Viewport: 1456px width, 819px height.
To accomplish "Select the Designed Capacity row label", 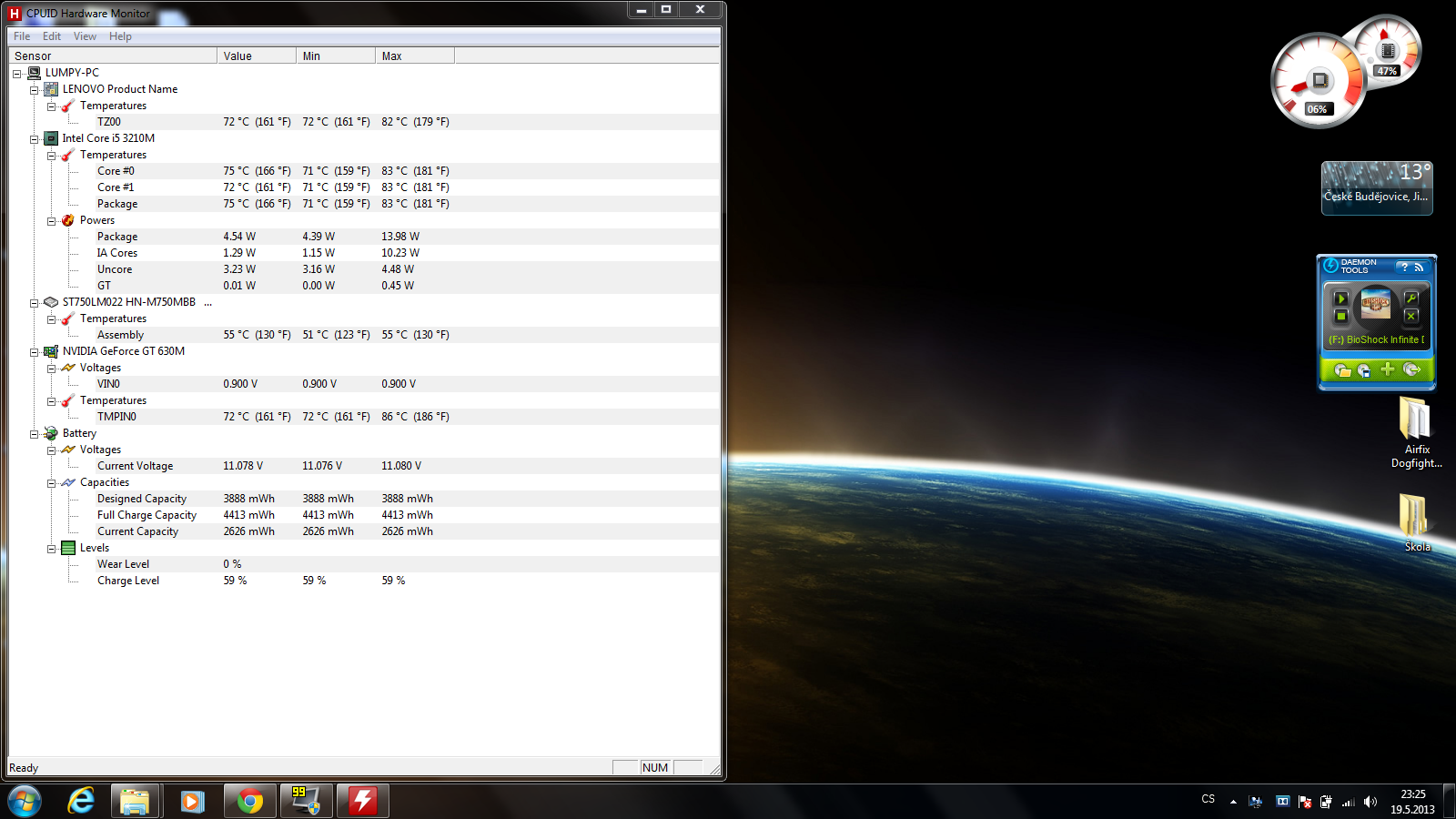I will pos(142,499).
